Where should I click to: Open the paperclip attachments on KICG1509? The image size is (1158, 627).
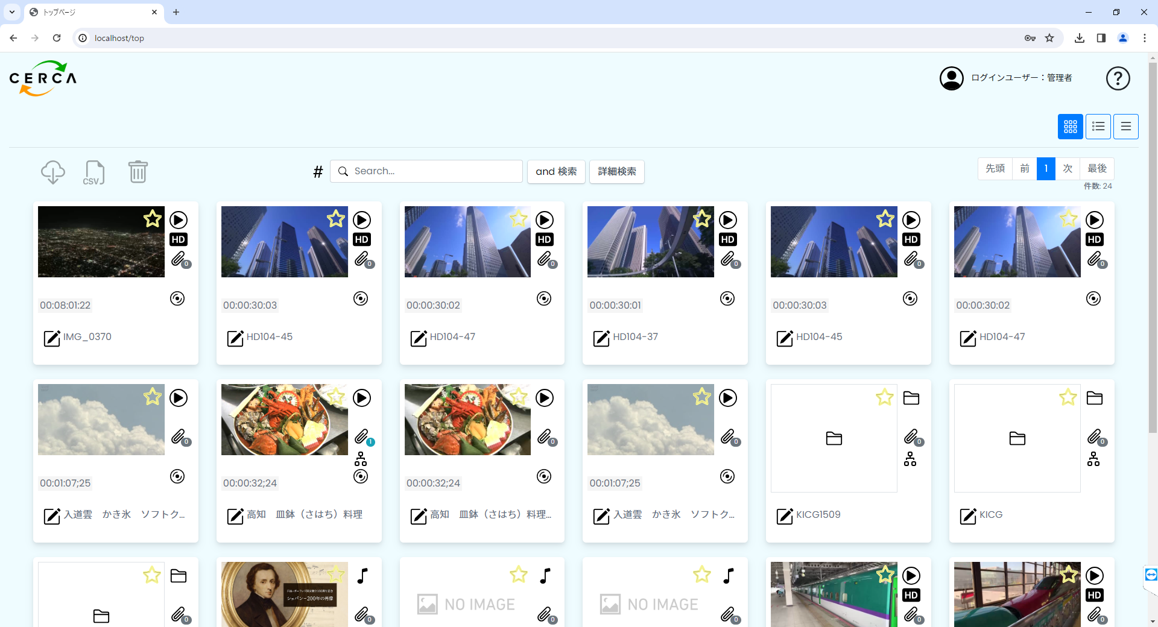pyautogui.click(x=913, y=437)
